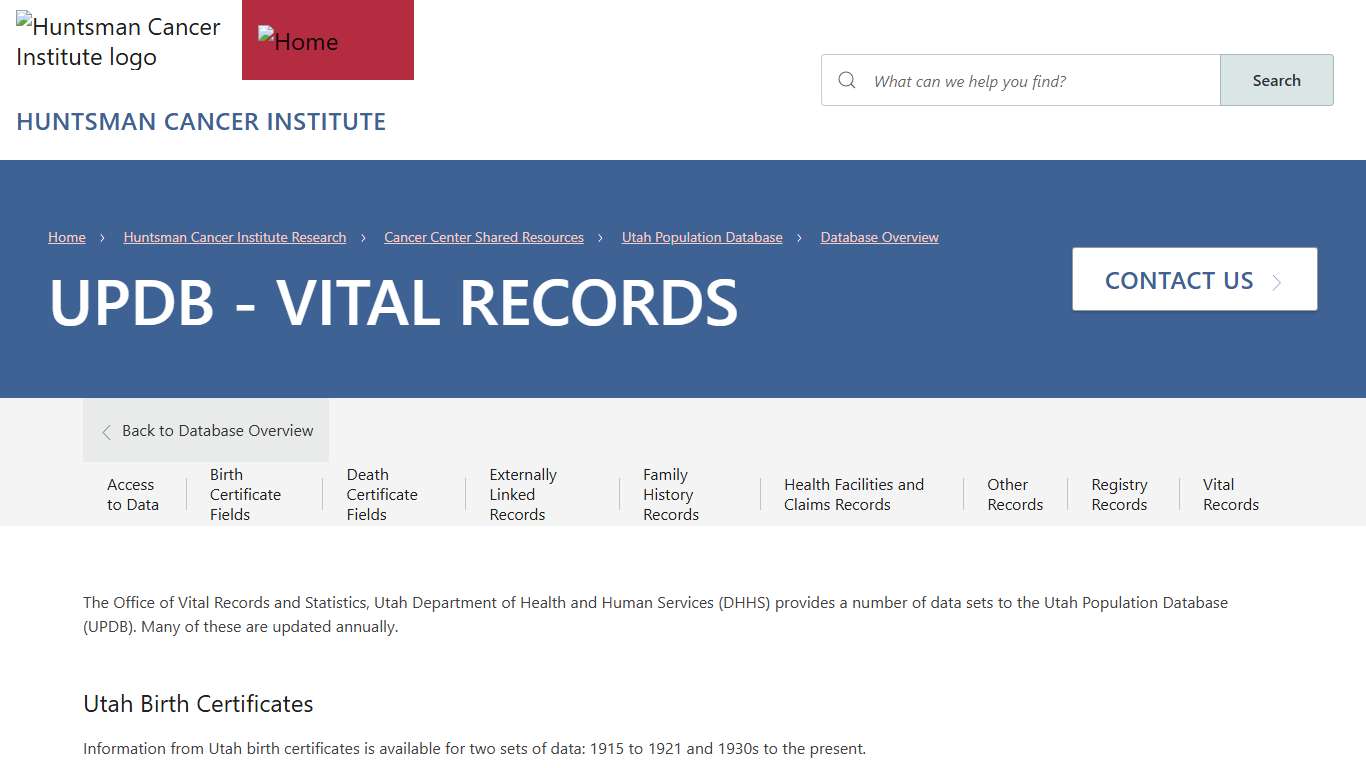Click the magnifying glass search icon
Image resolution: width=1366 pixels, height=768 pixels.
(x=846, y=80)
